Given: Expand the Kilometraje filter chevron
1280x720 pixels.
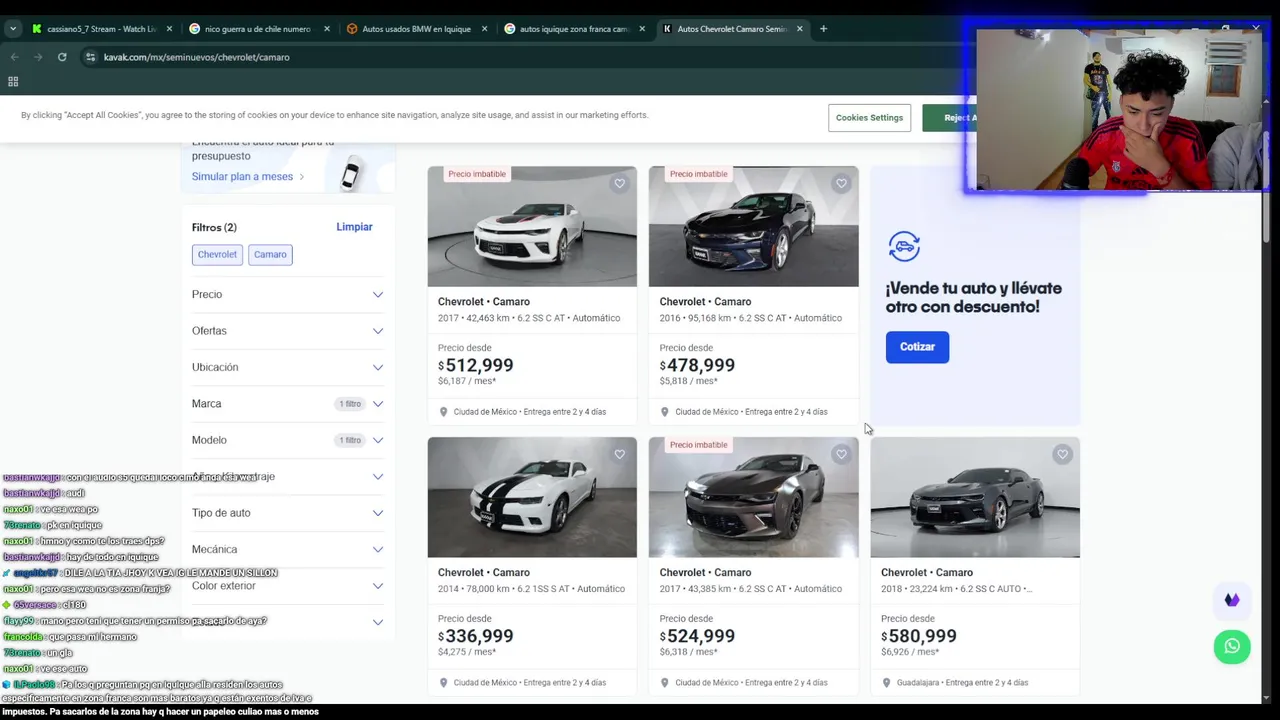Looking at the screenshot, I should click(378, 477).
